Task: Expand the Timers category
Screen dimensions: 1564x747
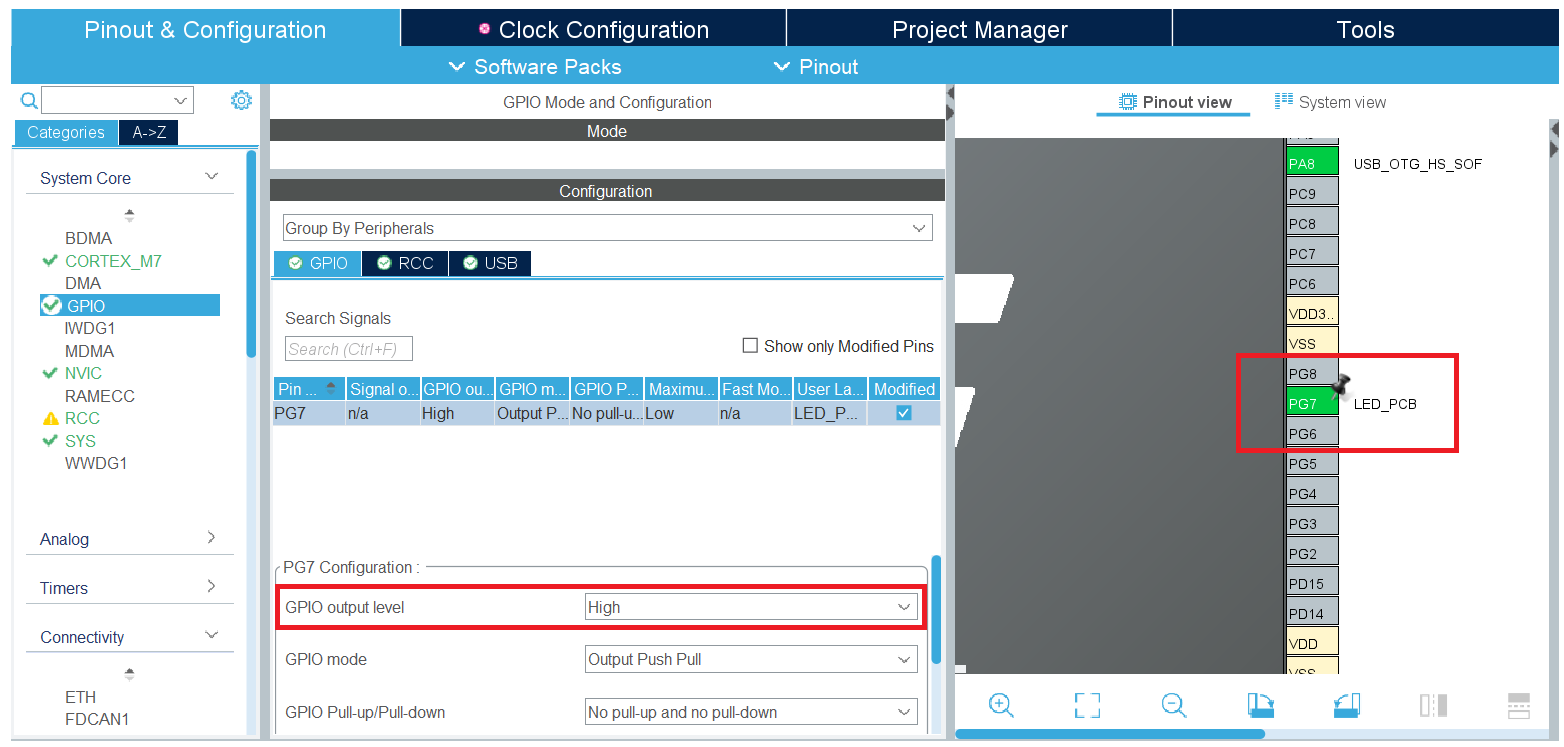Action: tap(129, 588)
